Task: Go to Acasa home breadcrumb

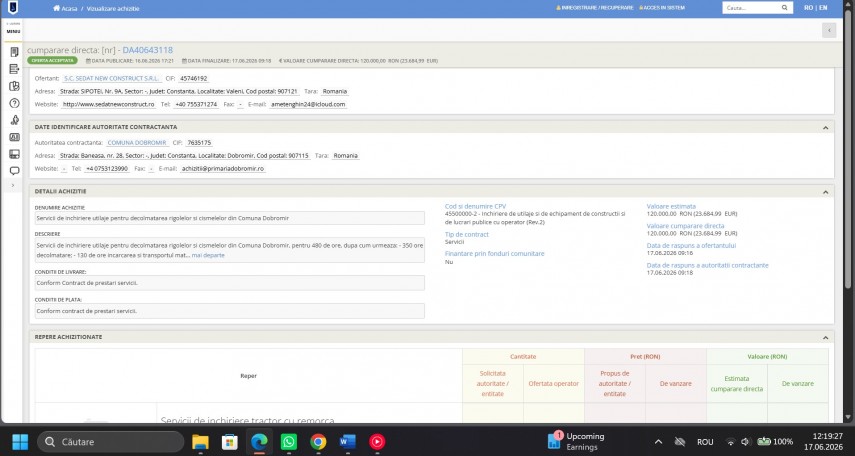Action: 65,9
